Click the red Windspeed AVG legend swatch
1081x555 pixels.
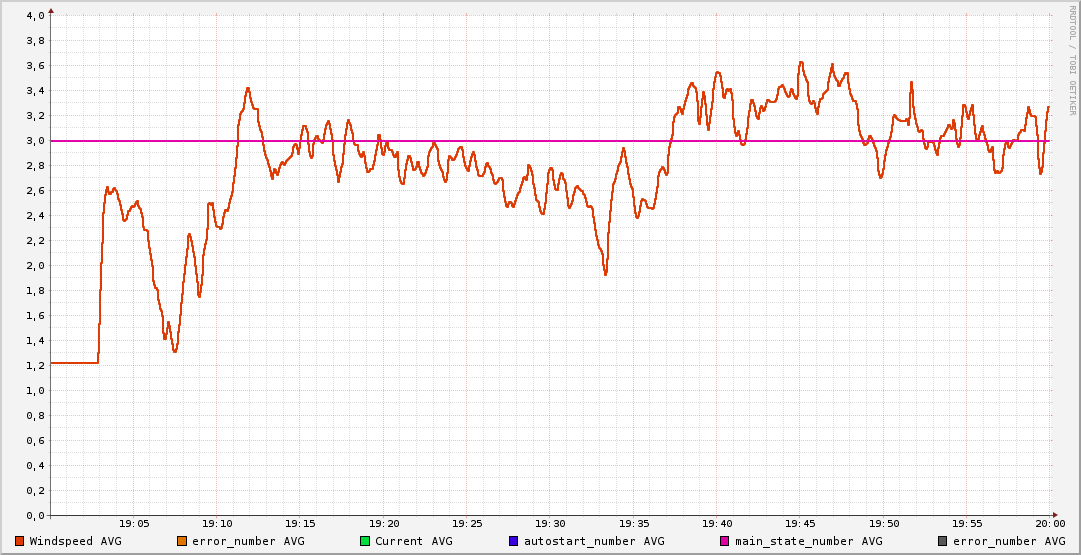[x=20, y=541]
